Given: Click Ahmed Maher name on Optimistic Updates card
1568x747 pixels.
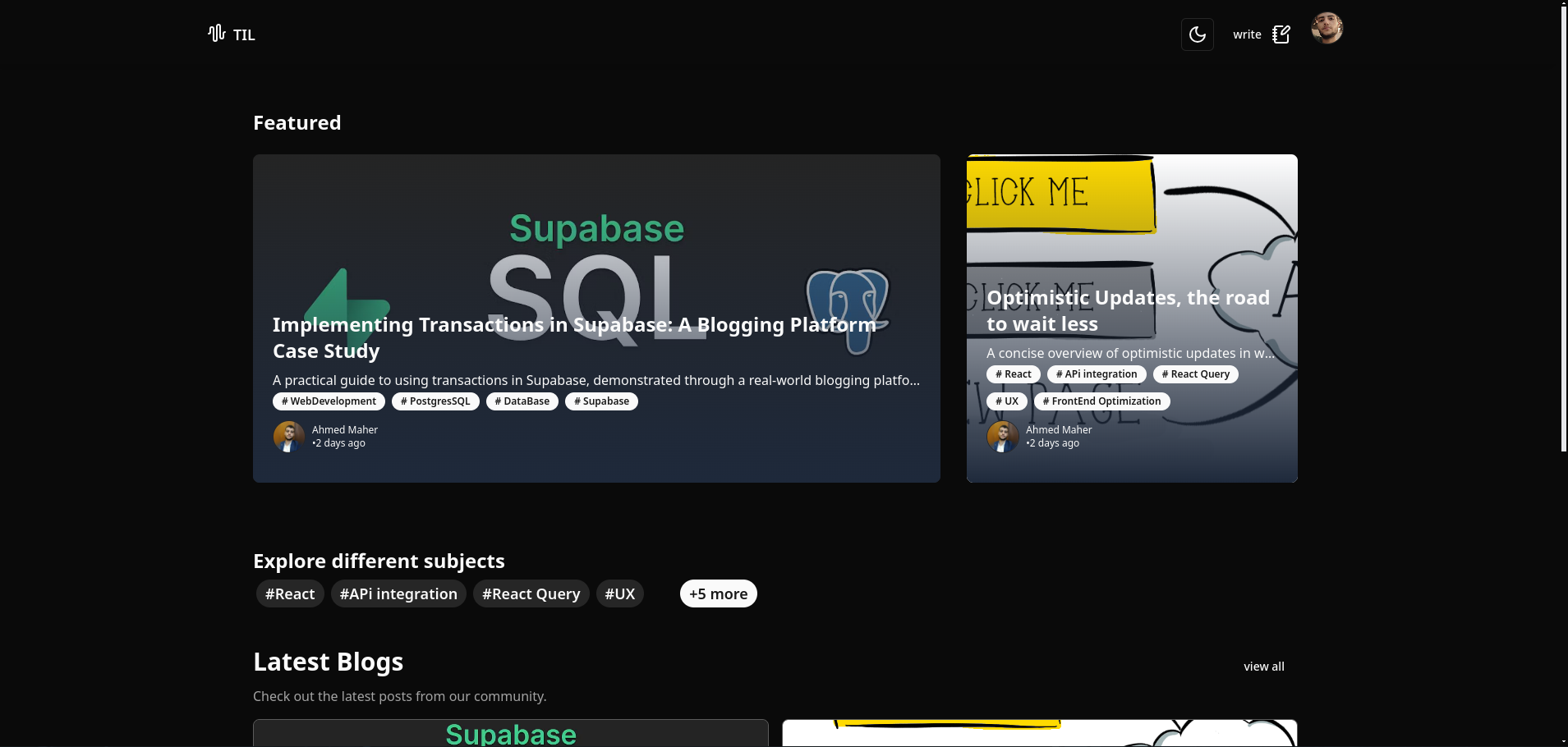Looking at the screenshot, I should coord(1059,430).
